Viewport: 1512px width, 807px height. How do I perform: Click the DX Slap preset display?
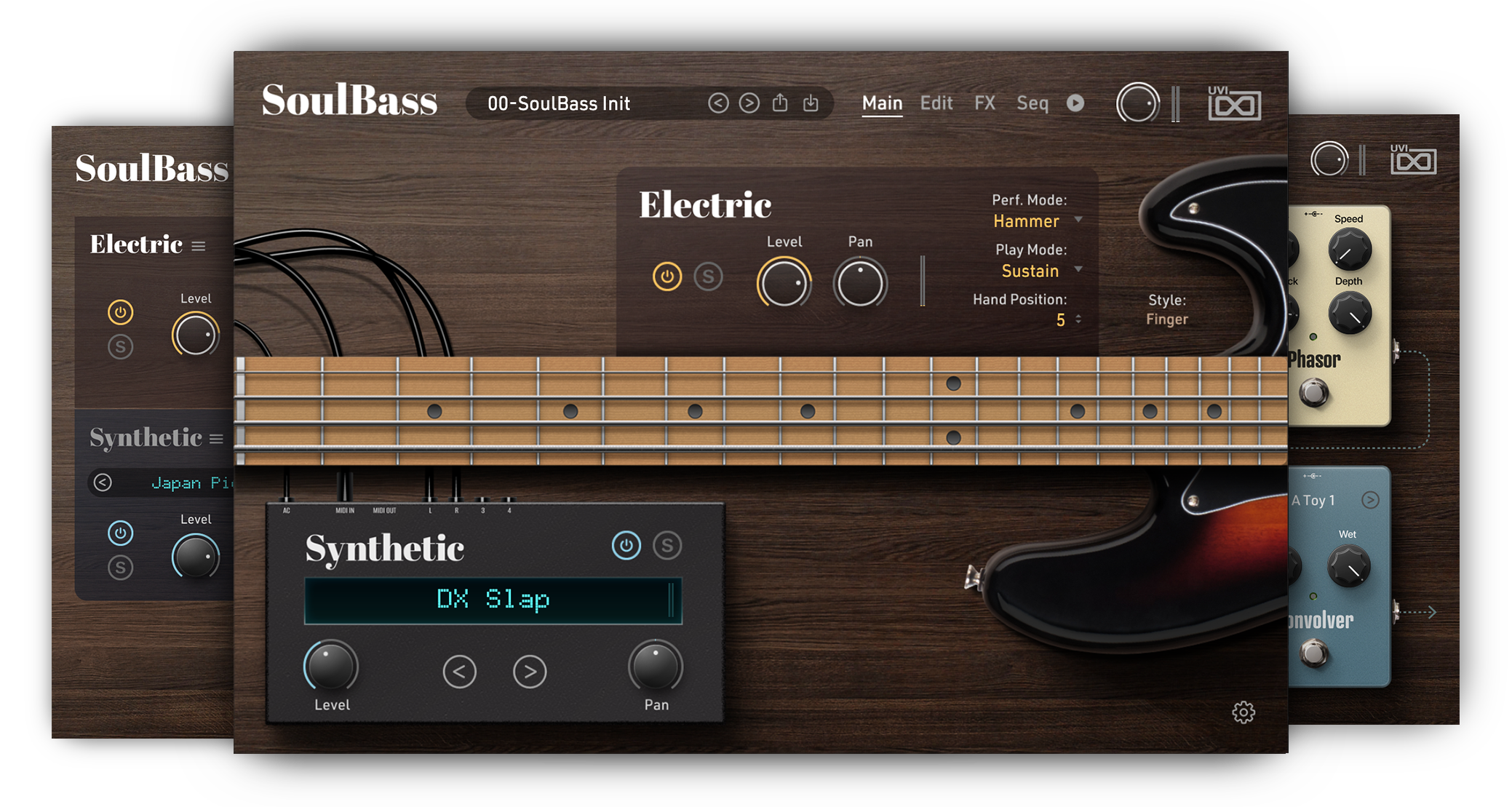pyautogui.click(x=493, y=600)
